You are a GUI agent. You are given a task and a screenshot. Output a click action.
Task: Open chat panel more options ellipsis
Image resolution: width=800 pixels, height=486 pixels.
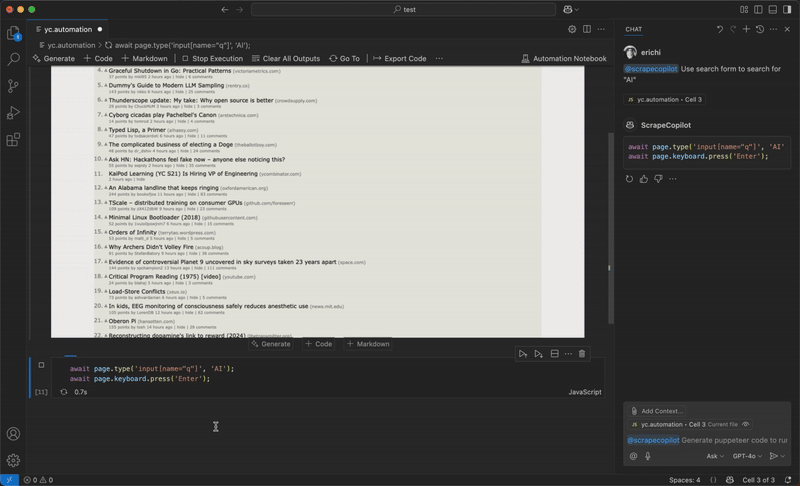[x=773, y=29]
